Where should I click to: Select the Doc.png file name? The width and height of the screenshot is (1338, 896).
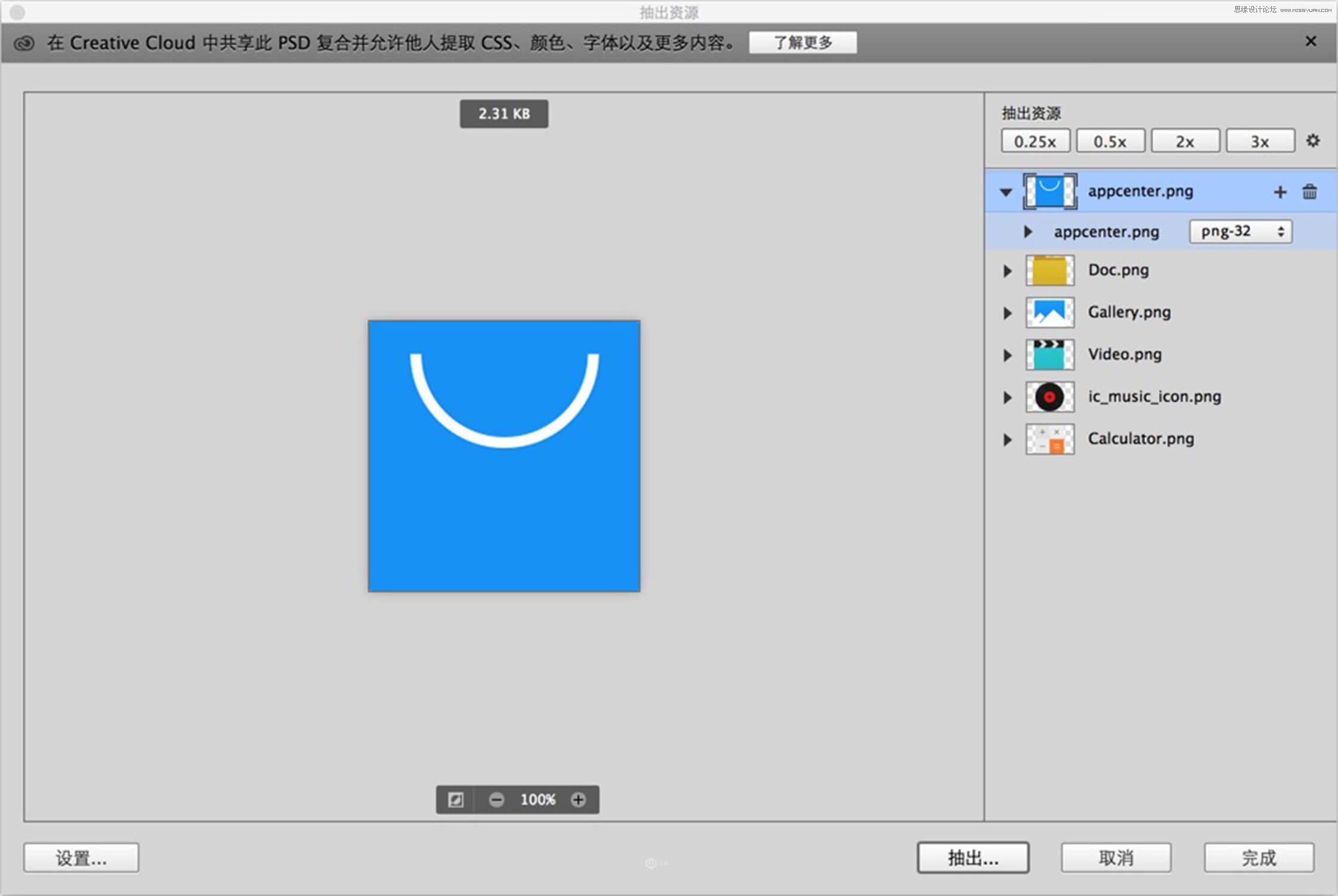tap(1118, 270)
